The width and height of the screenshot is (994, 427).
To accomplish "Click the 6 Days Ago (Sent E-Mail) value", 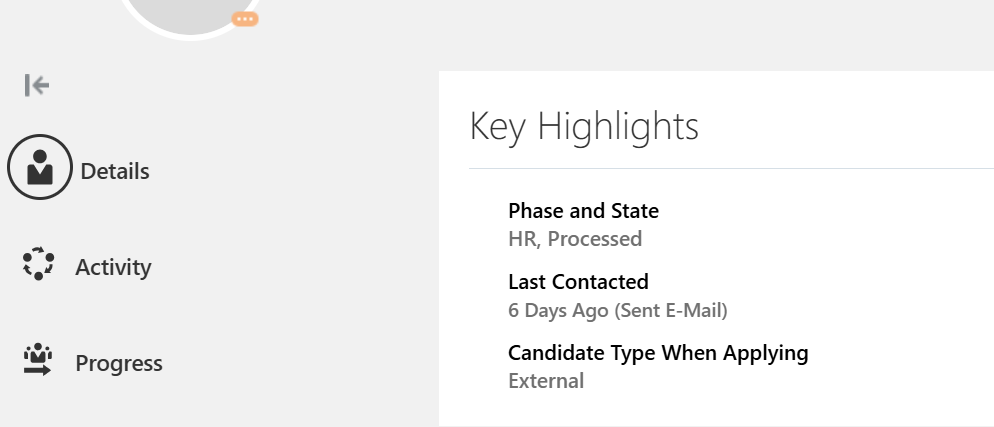I will [x=617, y=310].
